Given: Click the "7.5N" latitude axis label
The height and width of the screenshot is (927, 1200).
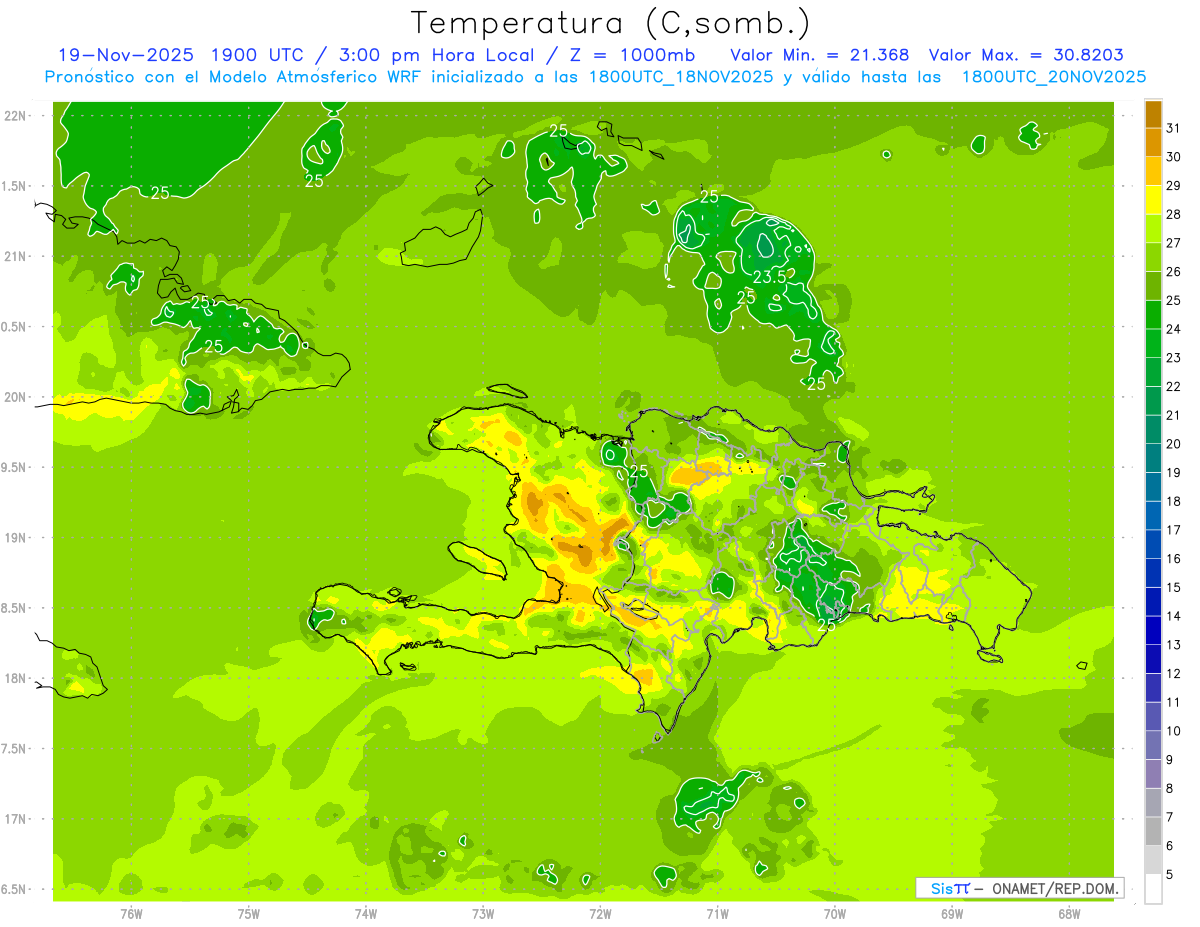Looking at the screenshot, I should (15, 749).
